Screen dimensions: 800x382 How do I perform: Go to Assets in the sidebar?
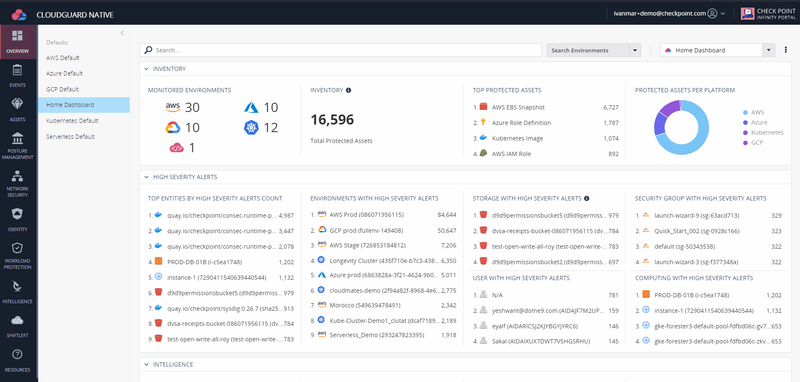coord(18,109)
